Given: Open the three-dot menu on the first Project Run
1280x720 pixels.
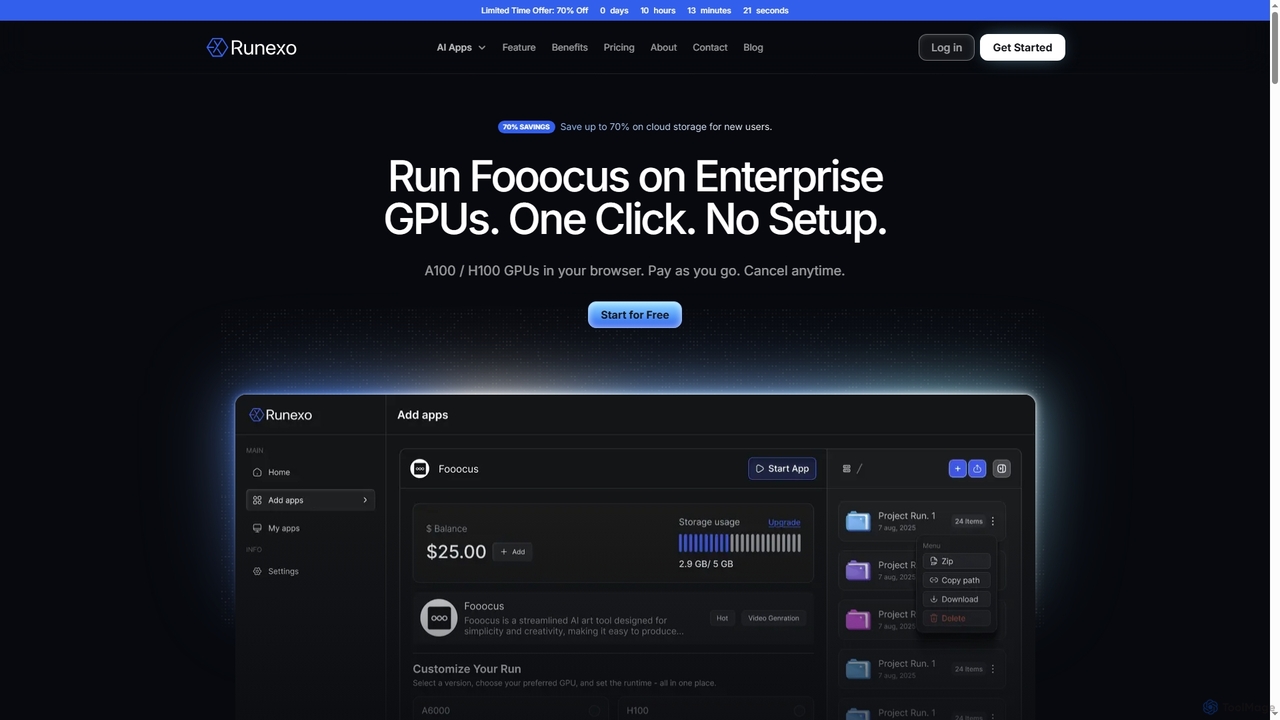Looking at the screenshot, I should [x=993, y=521].
